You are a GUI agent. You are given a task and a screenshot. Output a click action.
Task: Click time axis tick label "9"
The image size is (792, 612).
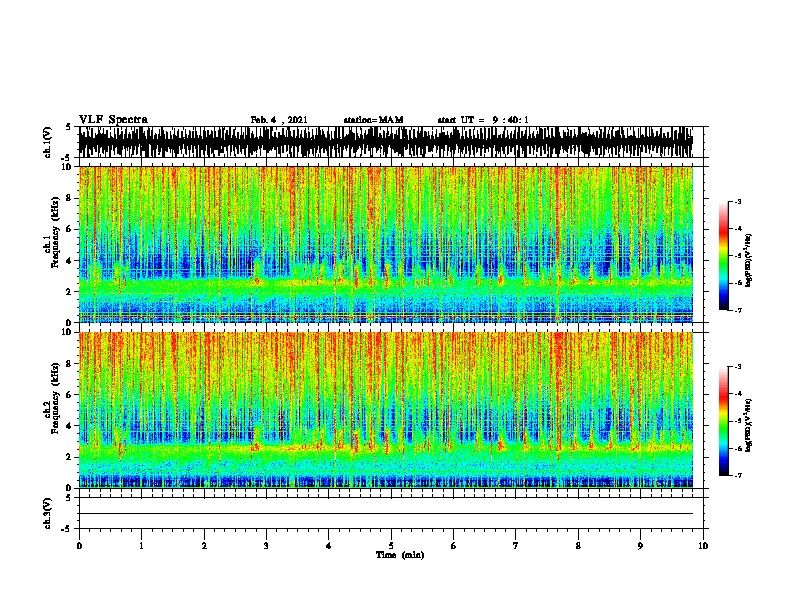[640, 545]
